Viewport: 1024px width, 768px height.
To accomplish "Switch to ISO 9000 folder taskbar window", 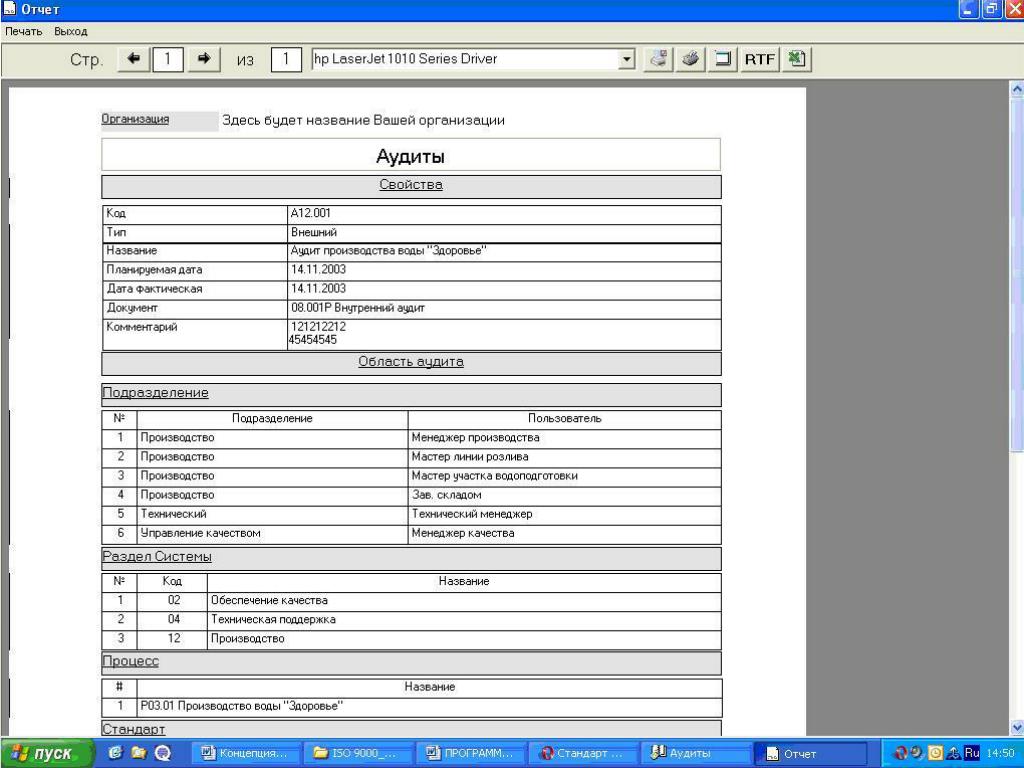I will coord(357,754).
